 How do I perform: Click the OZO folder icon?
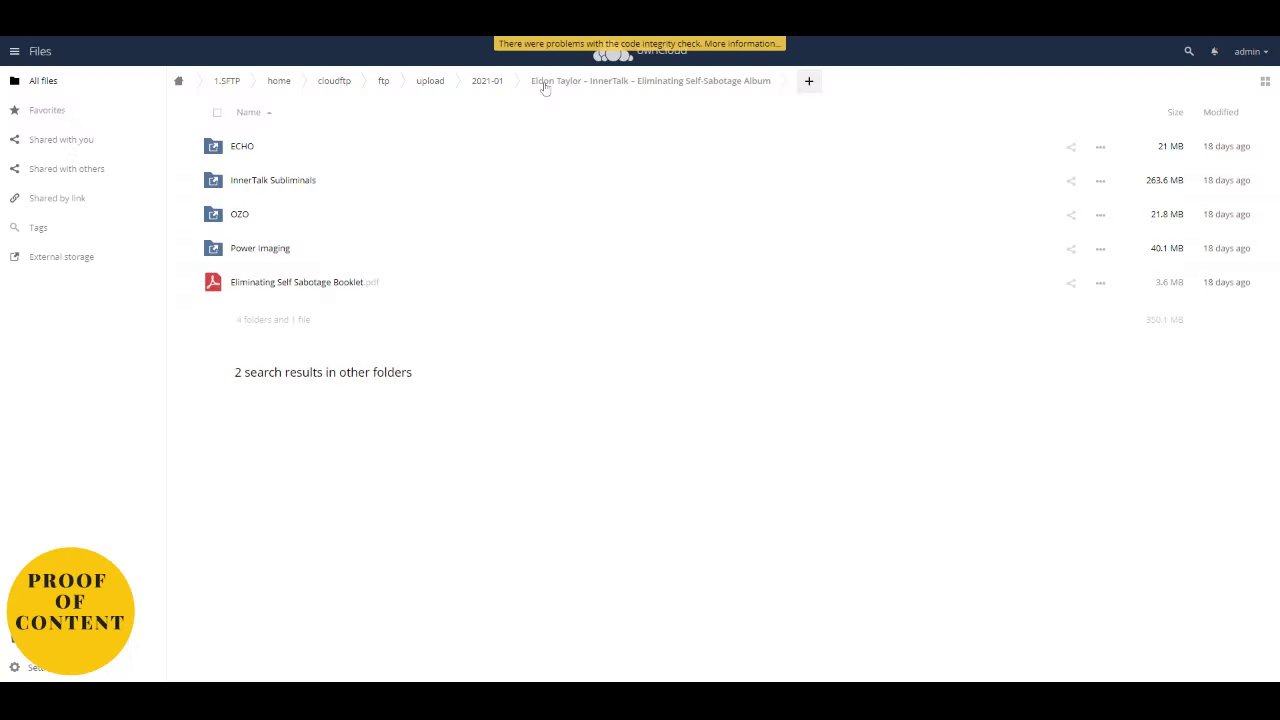coord(213,214)
